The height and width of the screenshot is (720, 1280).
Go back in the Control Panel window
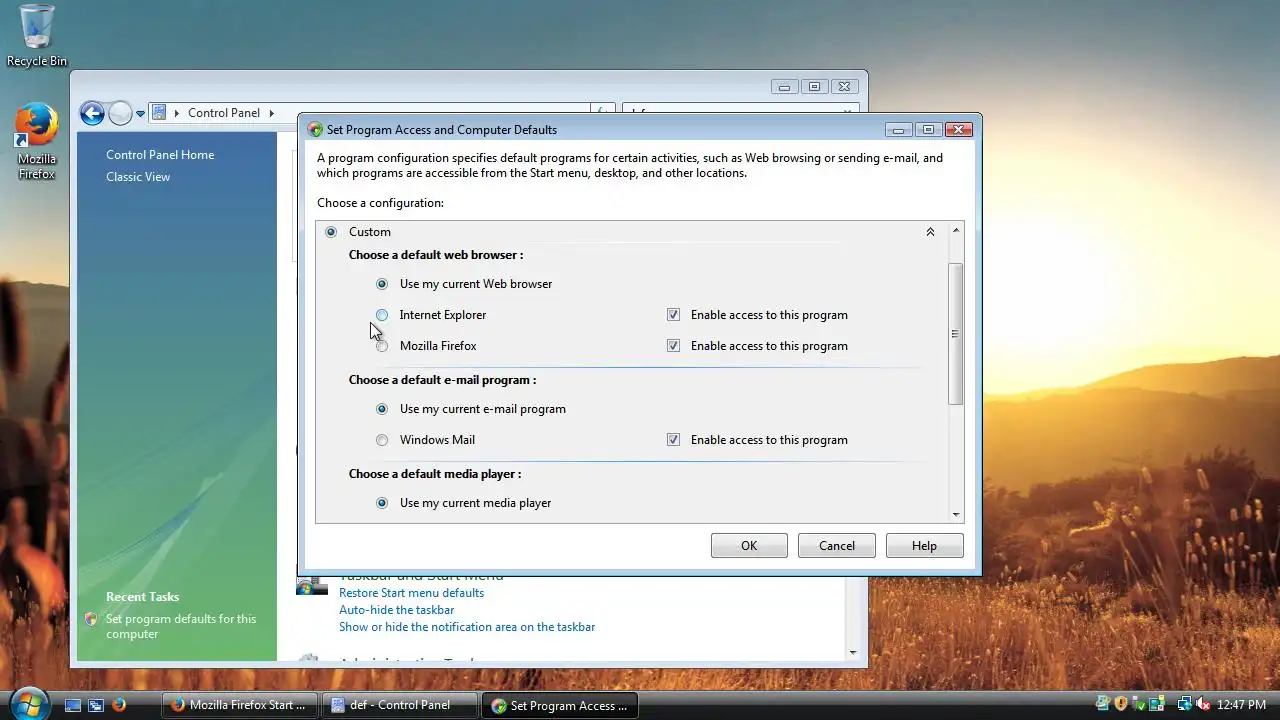coord(92,113)
